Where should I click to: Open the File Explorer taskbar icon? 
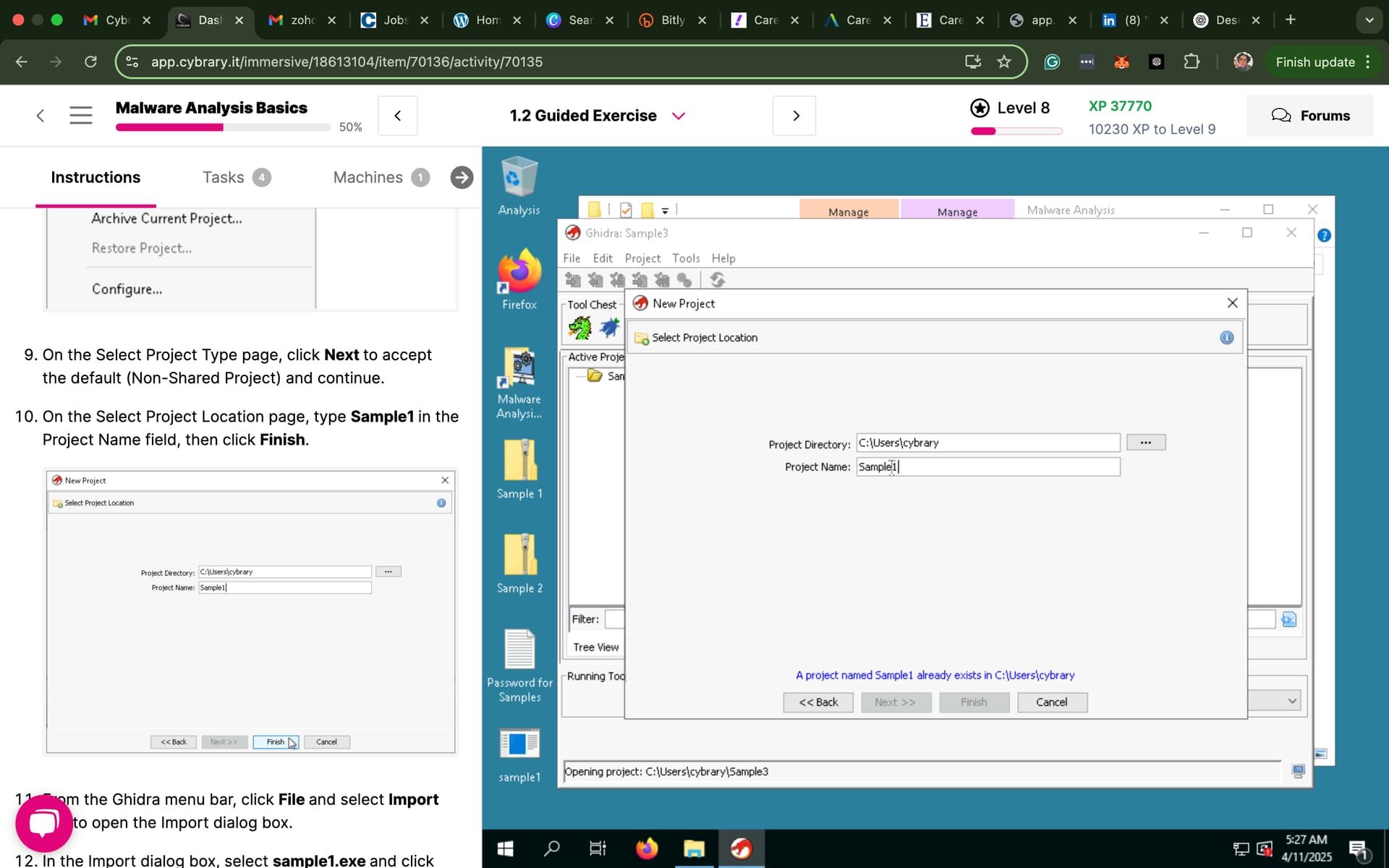pos(694,848)
